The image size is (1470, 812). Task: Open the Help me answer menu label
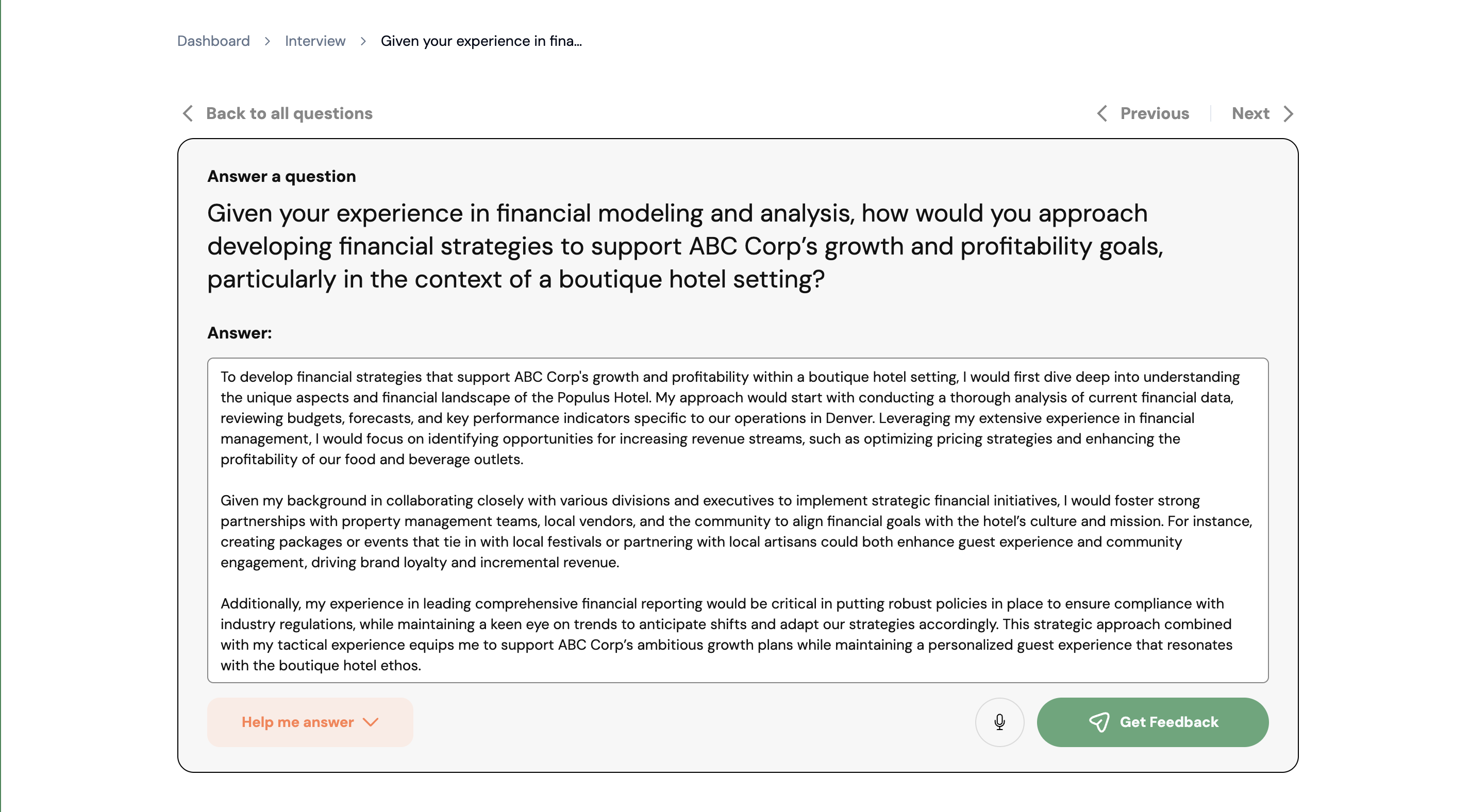pyautogui.click(x=297, y=722)
